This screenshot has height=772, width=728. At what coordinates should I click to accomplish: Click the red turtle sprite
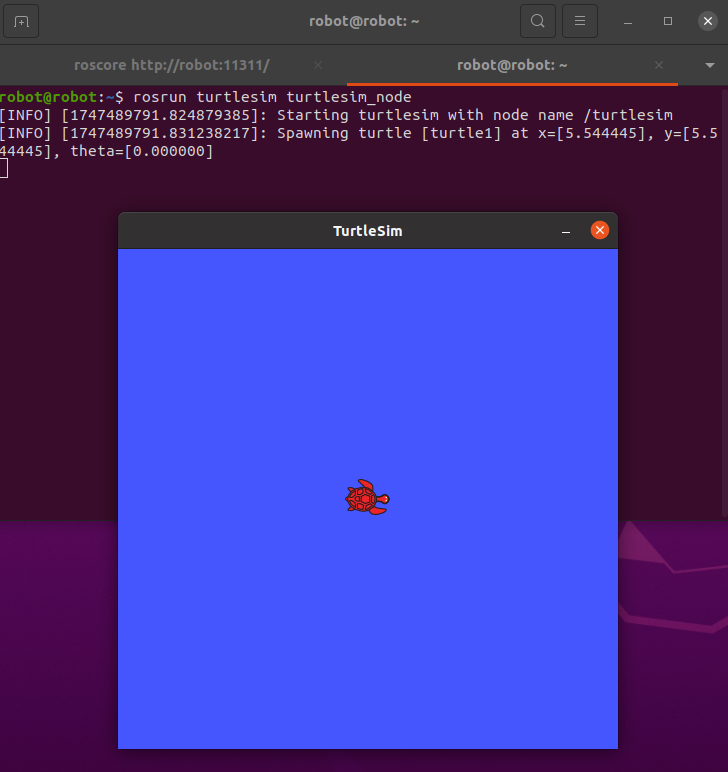click(367, 498)
